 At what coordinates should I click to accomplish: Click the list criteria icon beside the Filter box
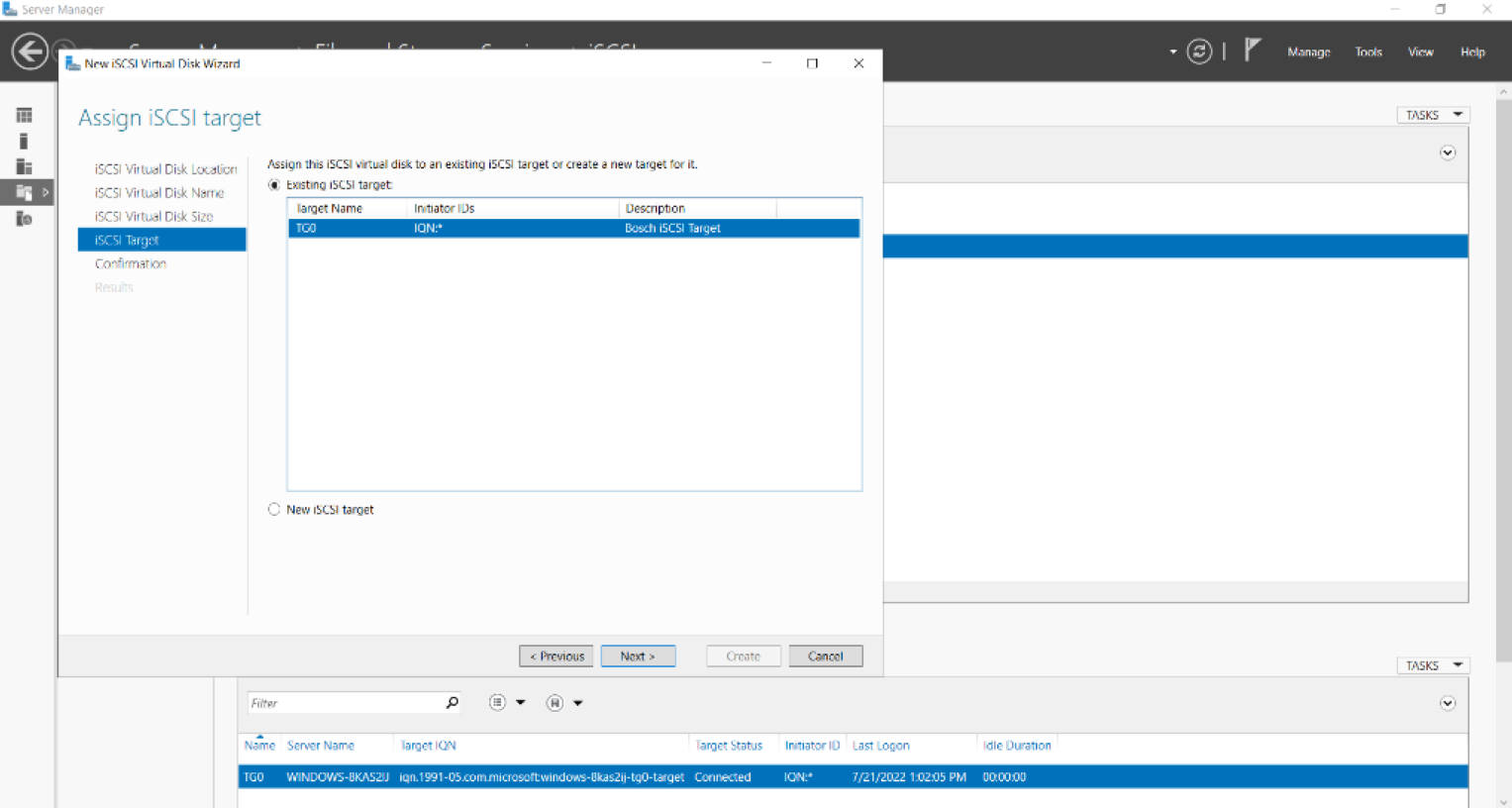coord(497,703)
